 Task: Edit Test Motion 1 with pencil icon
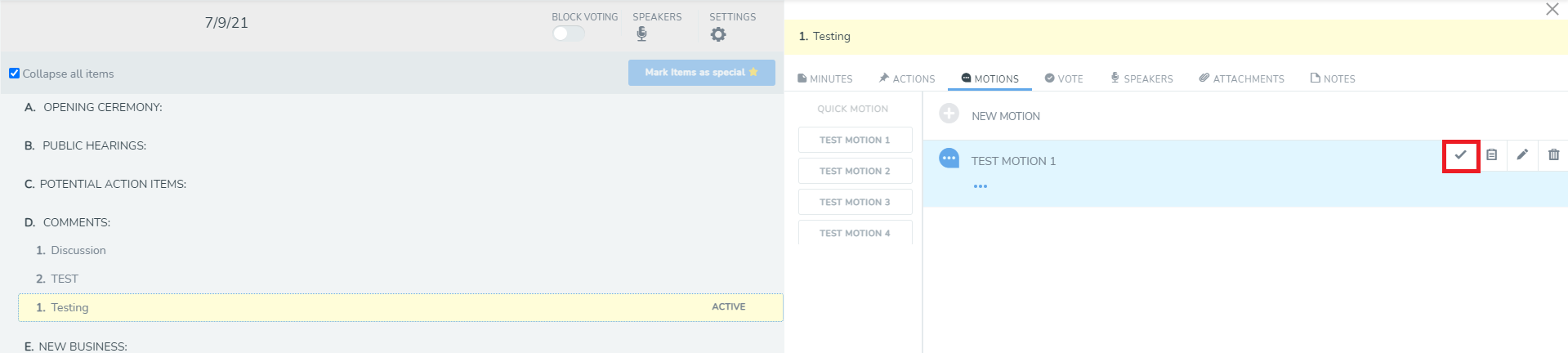[1522, 154]
